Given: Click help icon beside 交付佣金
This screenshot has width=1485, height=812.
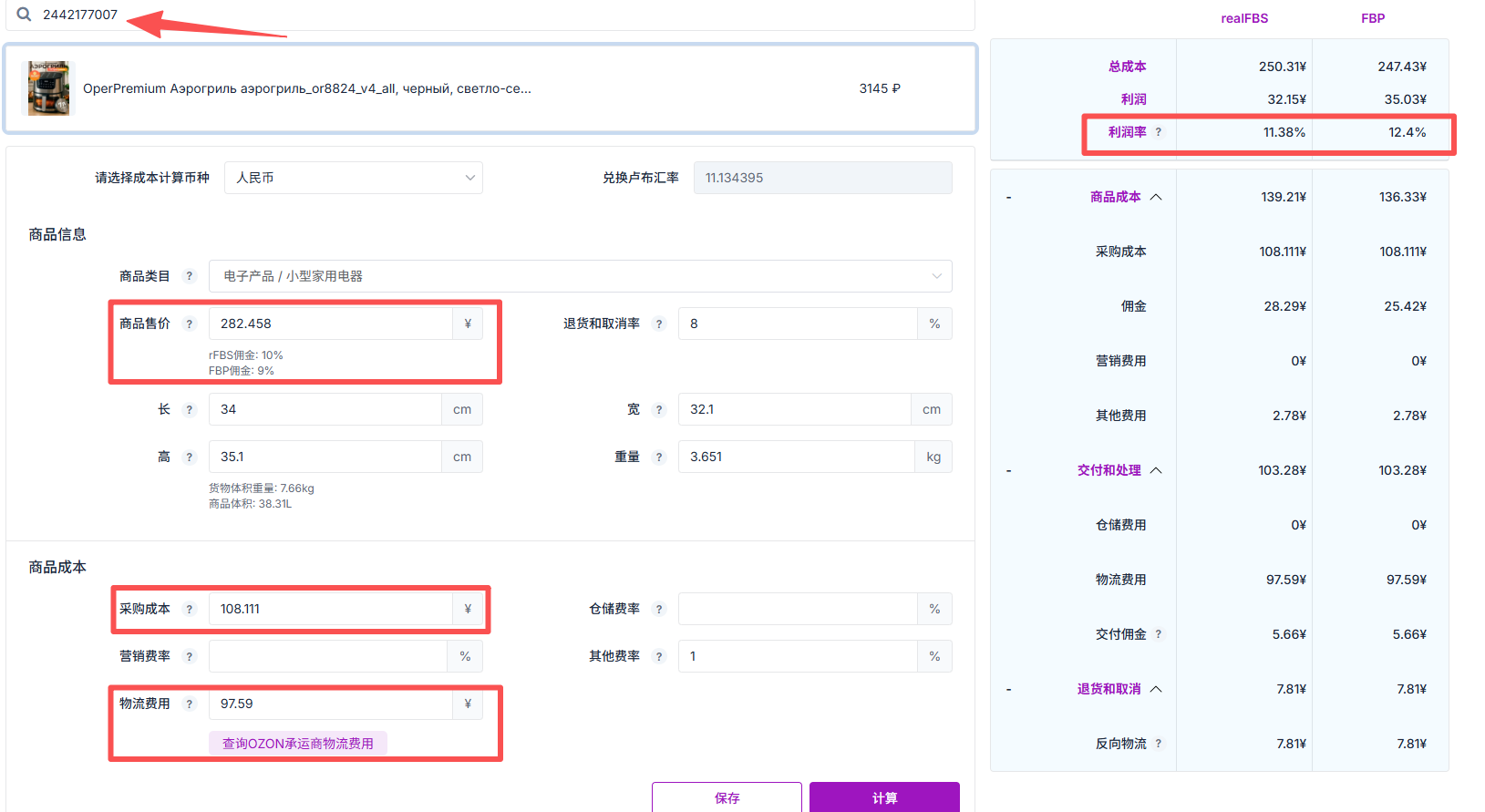Looking at the screenshot, I should tap(1159, 634).
